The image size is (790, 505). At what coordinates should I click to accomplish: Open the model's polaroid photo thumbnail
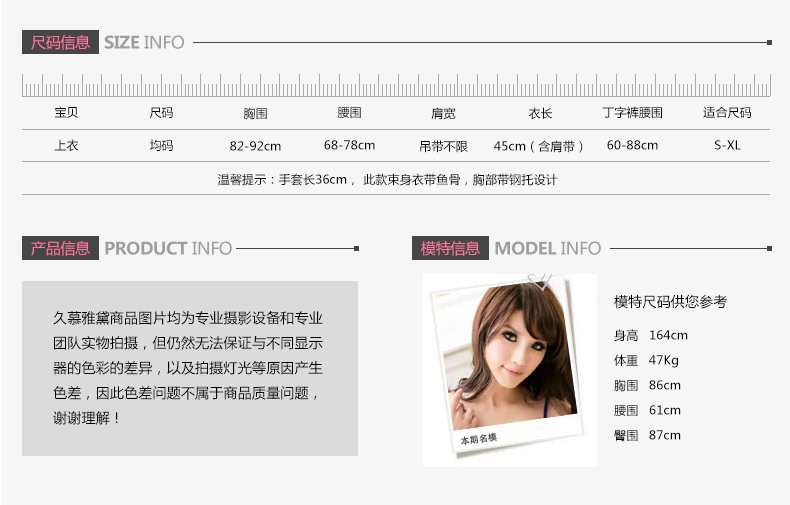coord(509,370)
